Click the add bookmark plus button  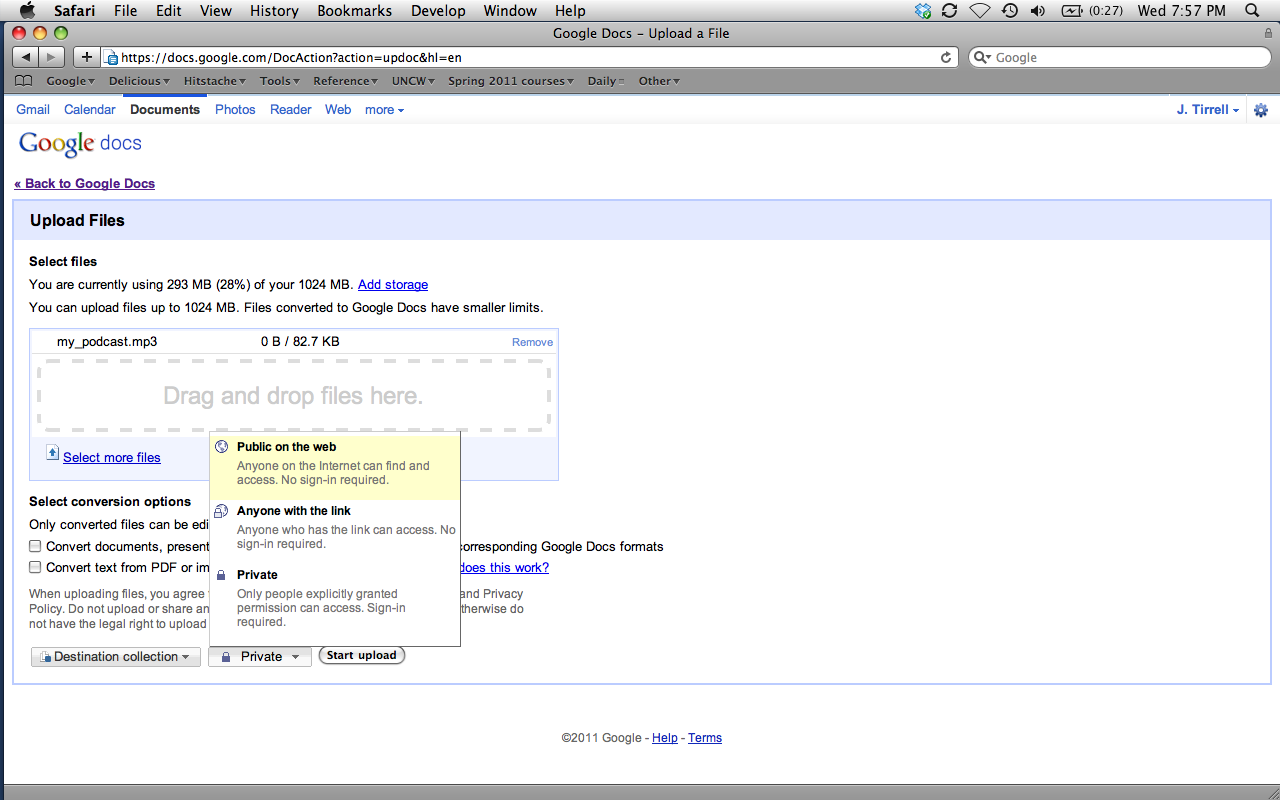tap(87, 57)
